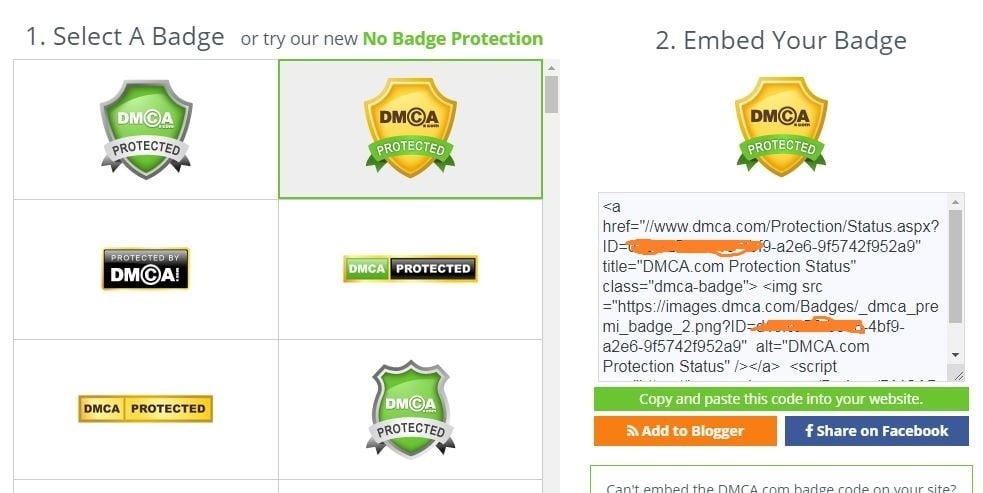
Task: Click the Can't embed the badge code notice
Action: click(780, 487)
